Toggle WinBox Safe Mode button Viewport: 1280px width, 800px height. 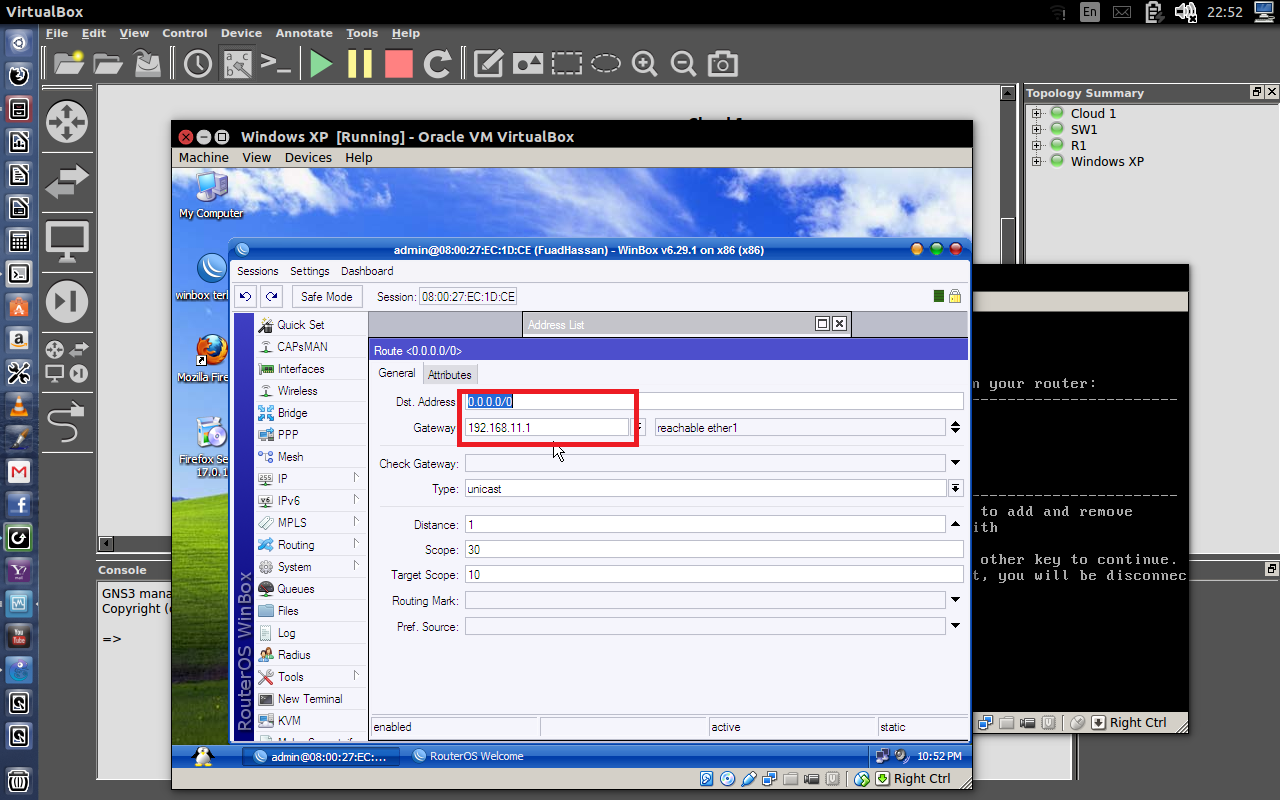click(x=327, y=296)
